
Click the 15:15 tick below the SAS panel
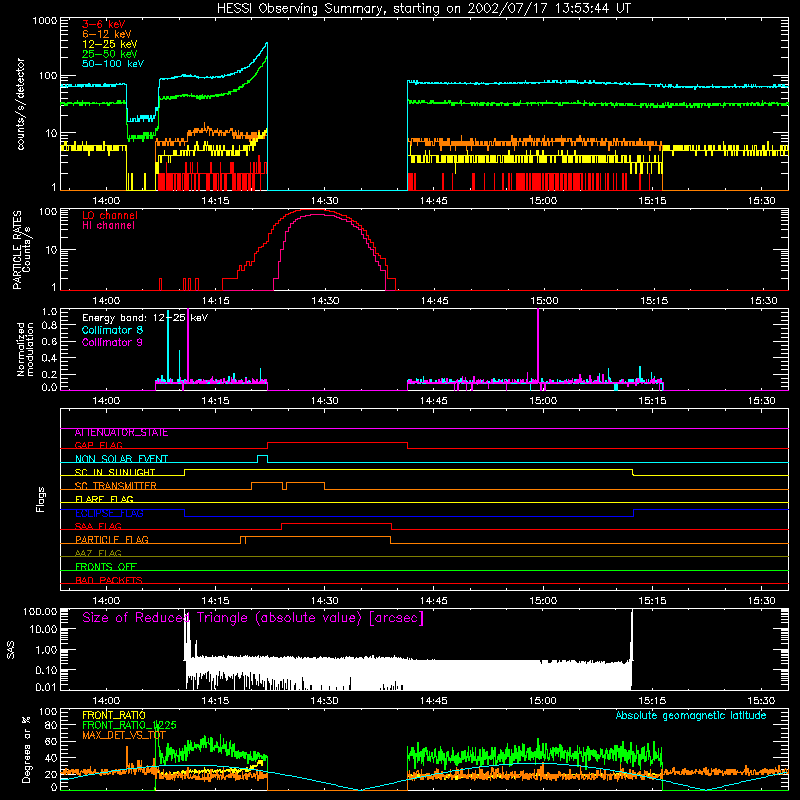pyautogui.click(x=652, y=701)
